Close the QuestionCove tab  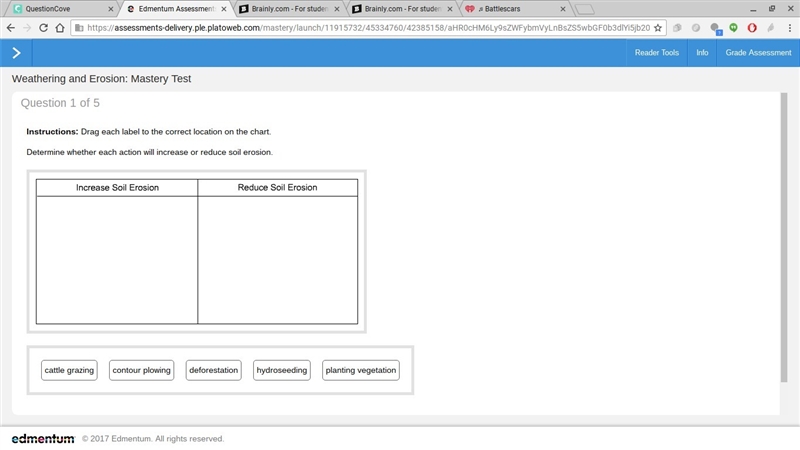tap(110, 9)
